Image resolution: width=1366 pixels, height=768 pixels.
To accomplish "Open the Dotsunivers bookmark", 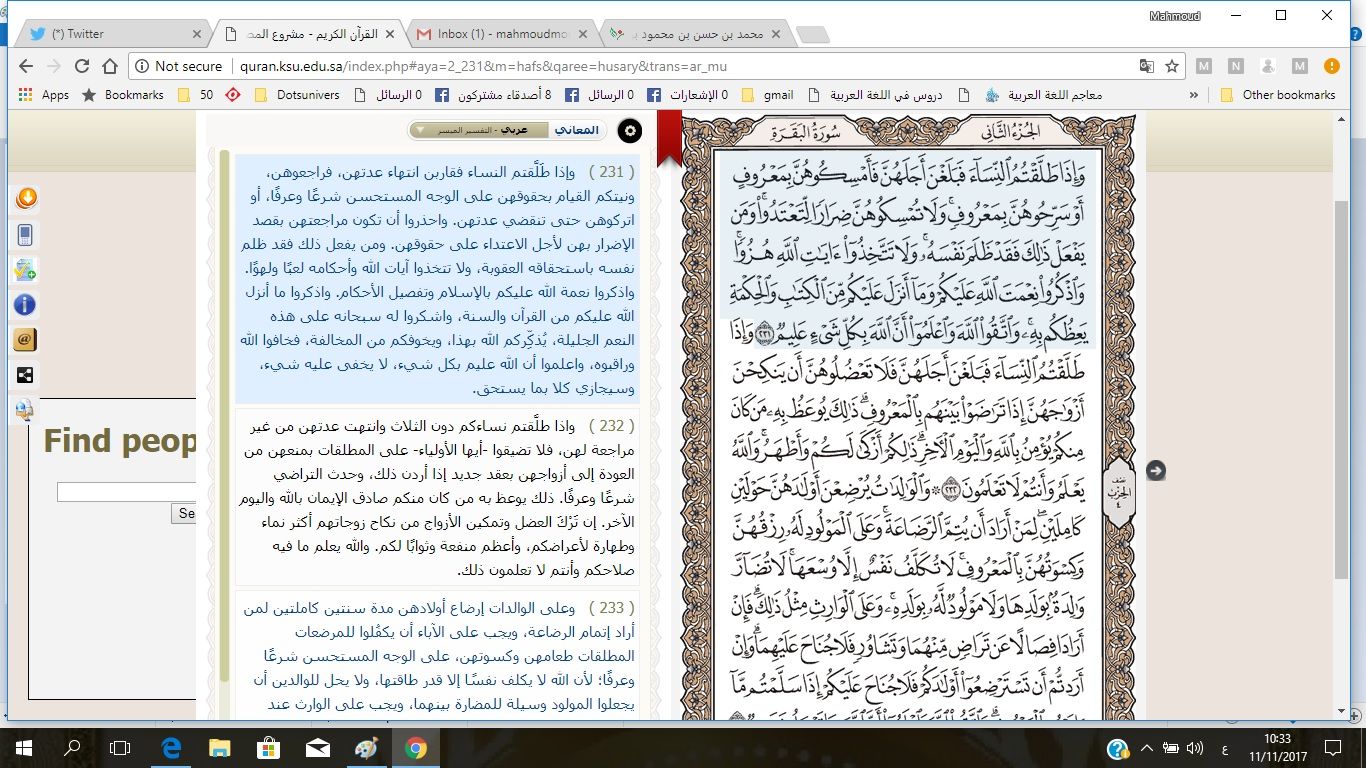I will [x=295, y=95].
